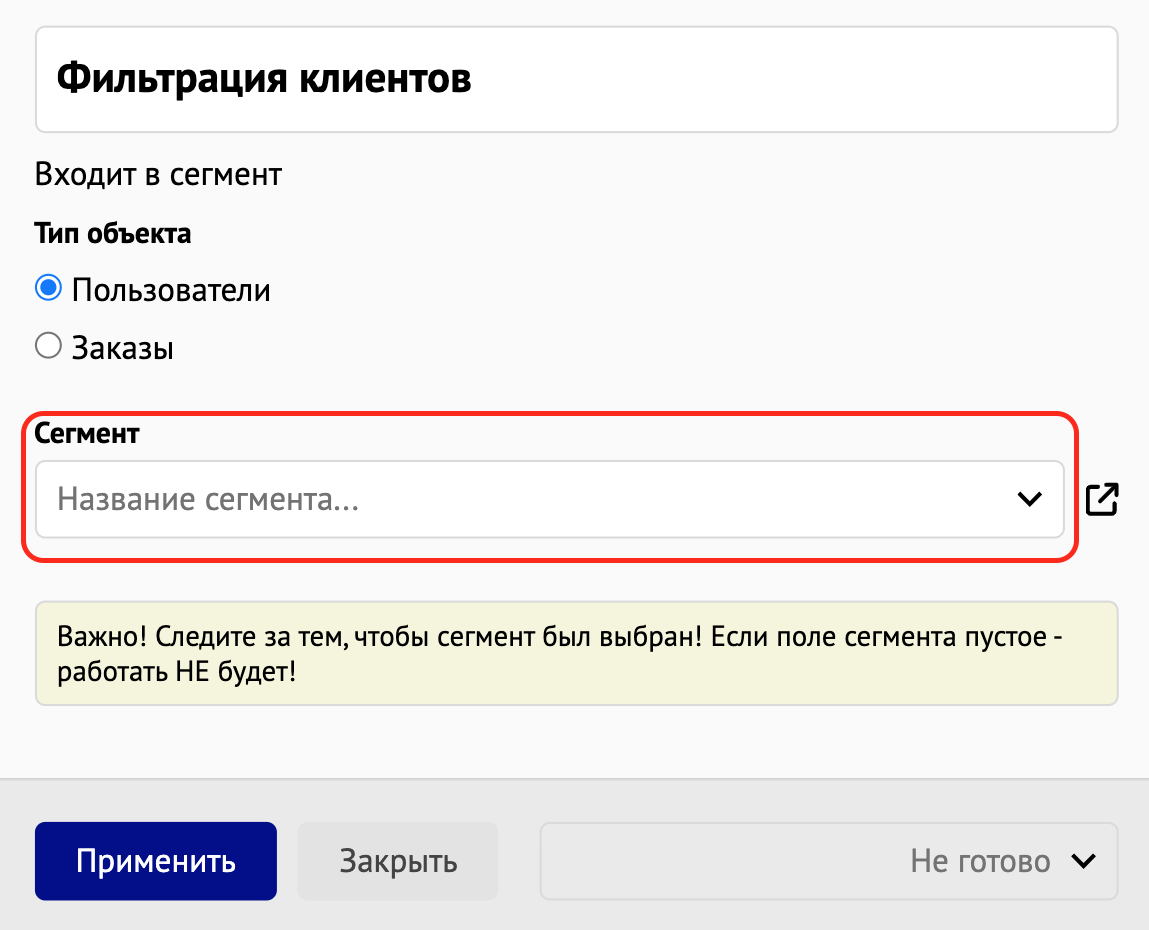
Task: Click the Фильтрация клиентов title field
Action: [x=577, y=78]
